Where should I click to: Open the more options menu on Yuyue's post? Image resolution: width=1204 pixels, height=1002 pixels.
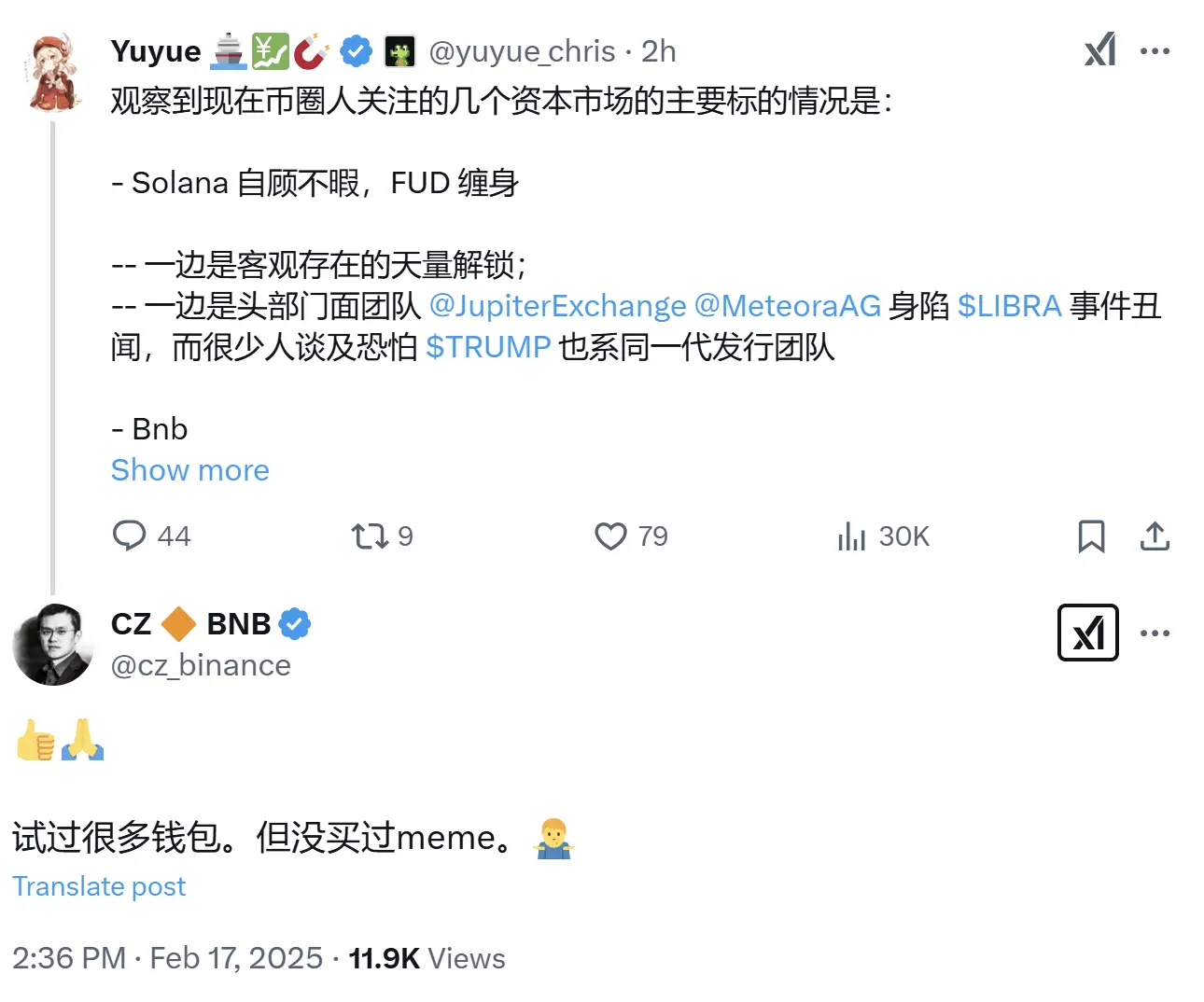[x=1155, y=51]
